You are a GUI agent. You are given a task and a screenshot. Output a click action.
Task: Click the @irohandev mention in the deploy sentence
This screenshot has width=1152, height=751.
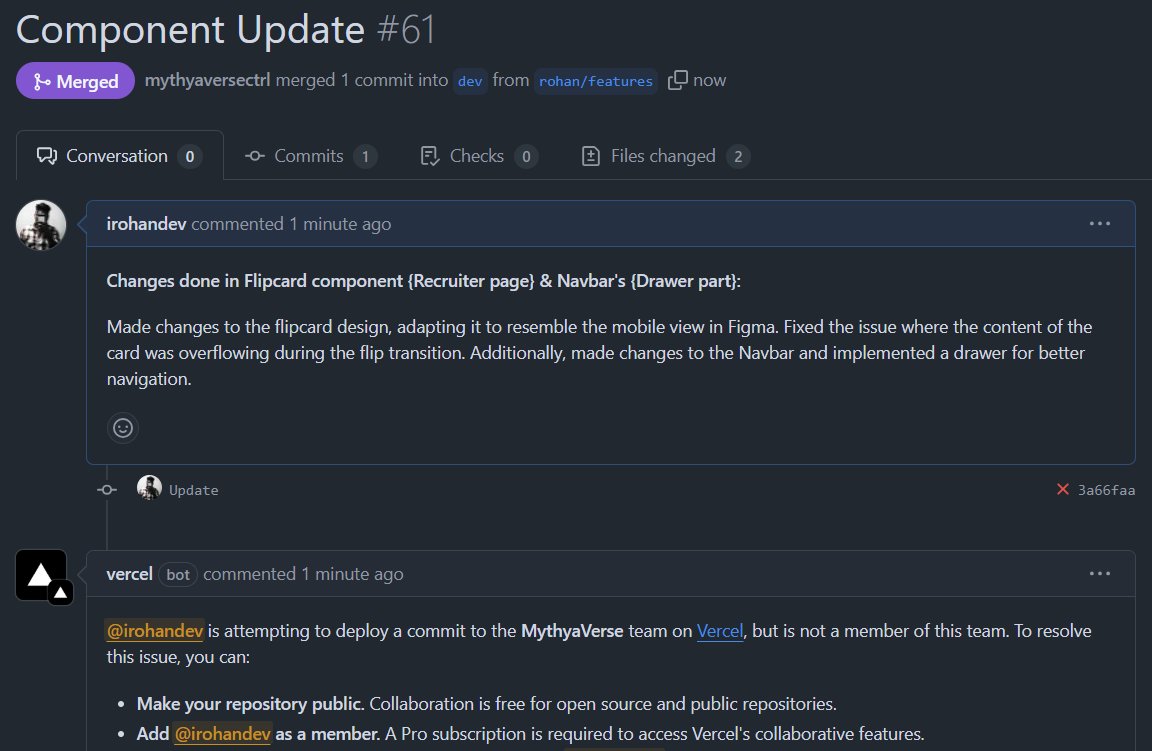point(155,630)
